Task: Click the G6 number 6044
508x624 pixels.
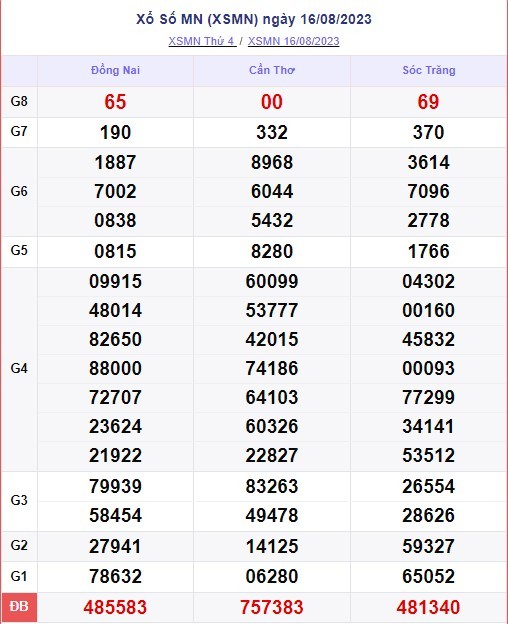Action: point(272,191)
